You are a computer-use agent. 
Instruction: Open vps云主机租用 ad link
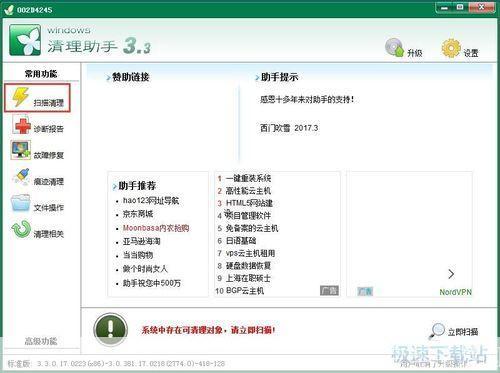click(250, 253)
